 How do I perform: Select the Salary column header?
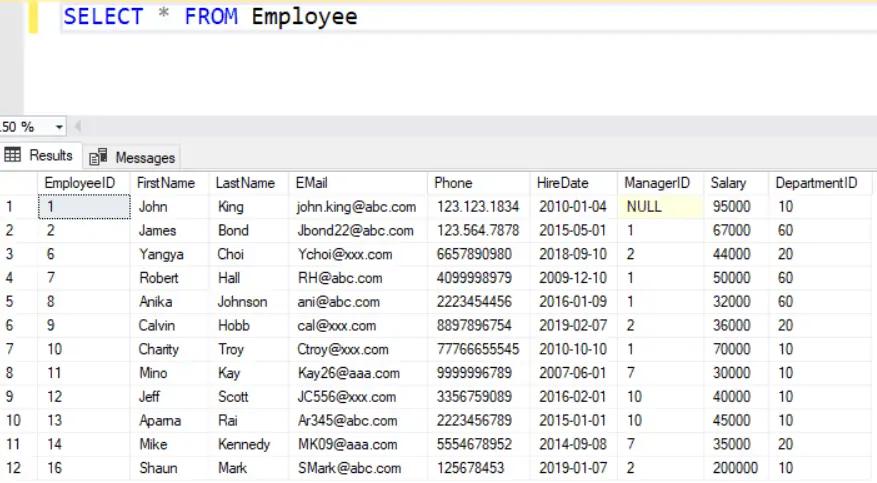(x=728, y=183)
